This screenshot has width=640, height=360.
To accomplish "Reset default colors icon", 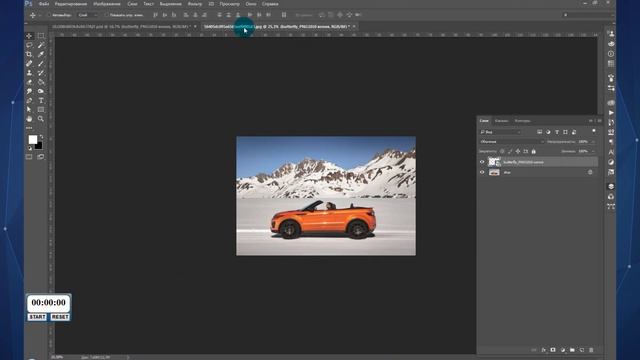I will pos(29,149).
